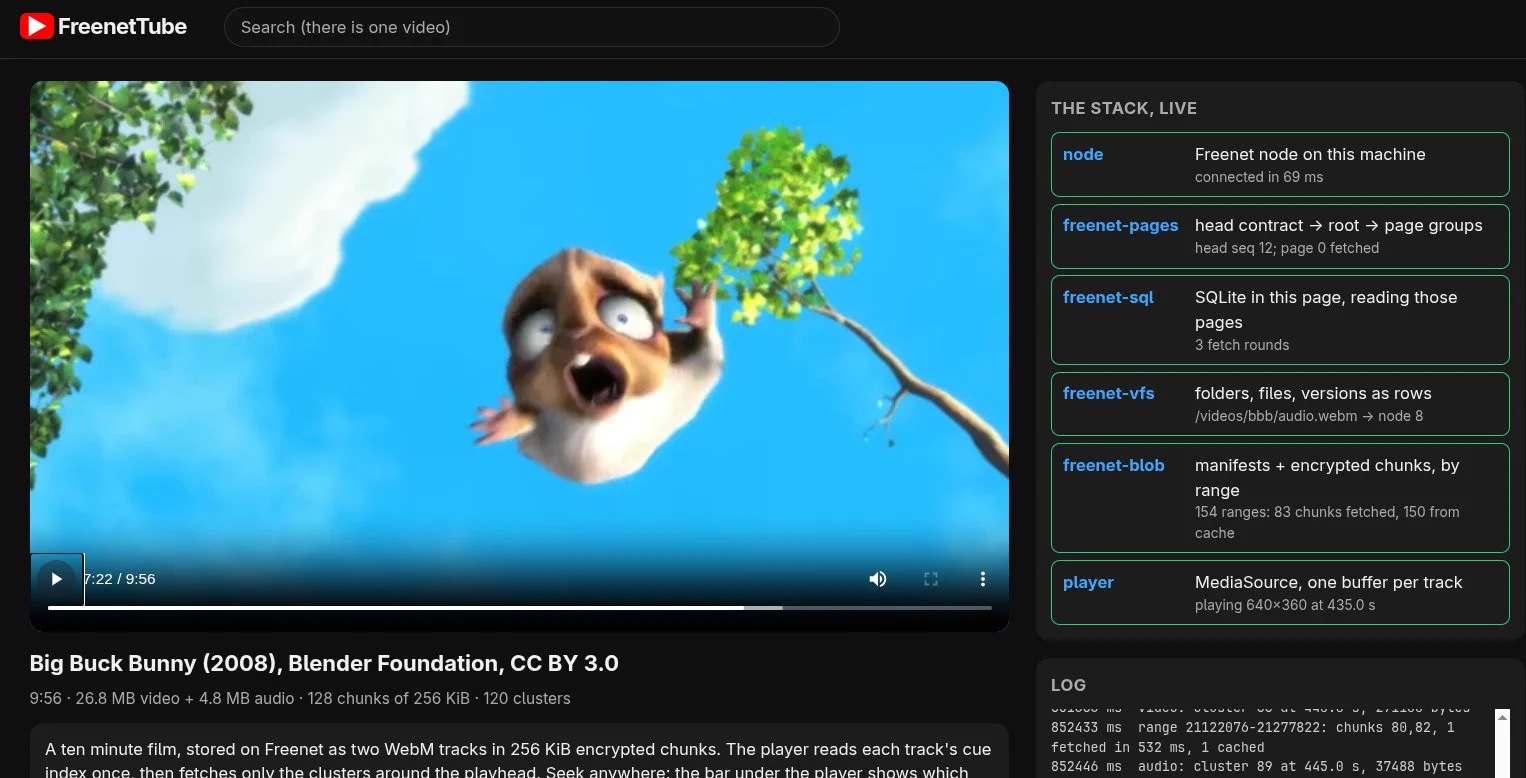Screen dimensions: 1526x778
Task: Select the "freenet-vfs" stack label
Action: pyautogui.click(x=1109, y=393)
